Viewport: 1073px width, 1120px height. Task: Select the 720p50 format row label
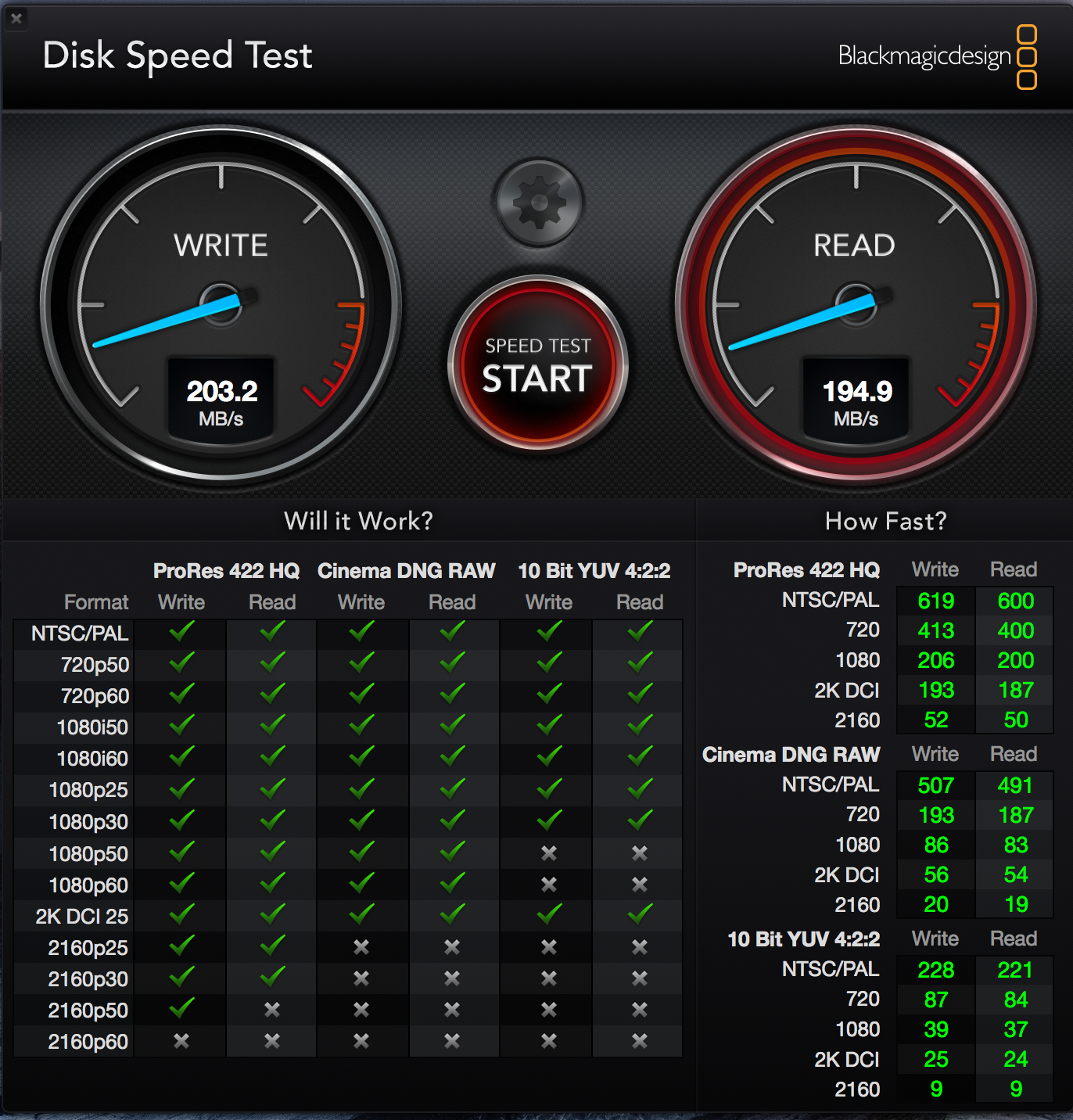click(x=95, y=665)
